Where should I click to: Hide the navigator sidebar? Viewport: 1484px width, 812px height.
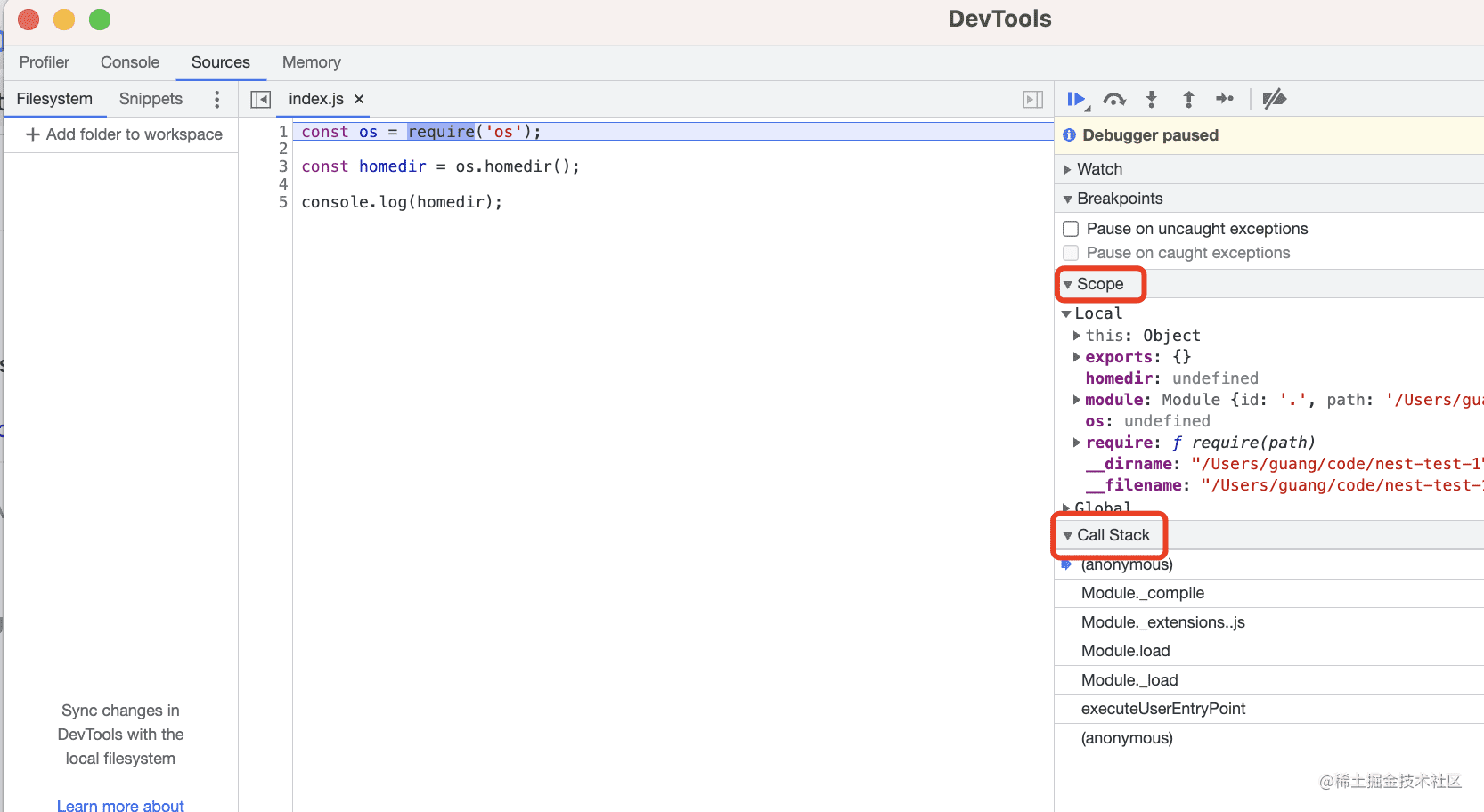pos(260,99)
